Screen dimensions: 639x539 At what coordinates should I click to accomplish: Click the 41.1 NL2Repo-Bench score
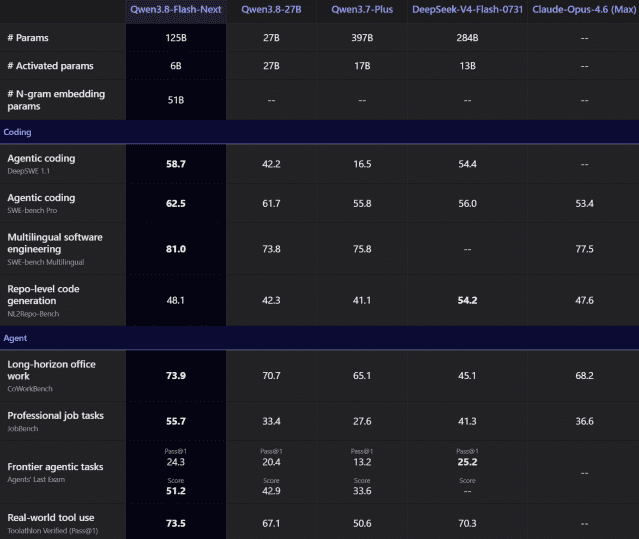point(362,301)
